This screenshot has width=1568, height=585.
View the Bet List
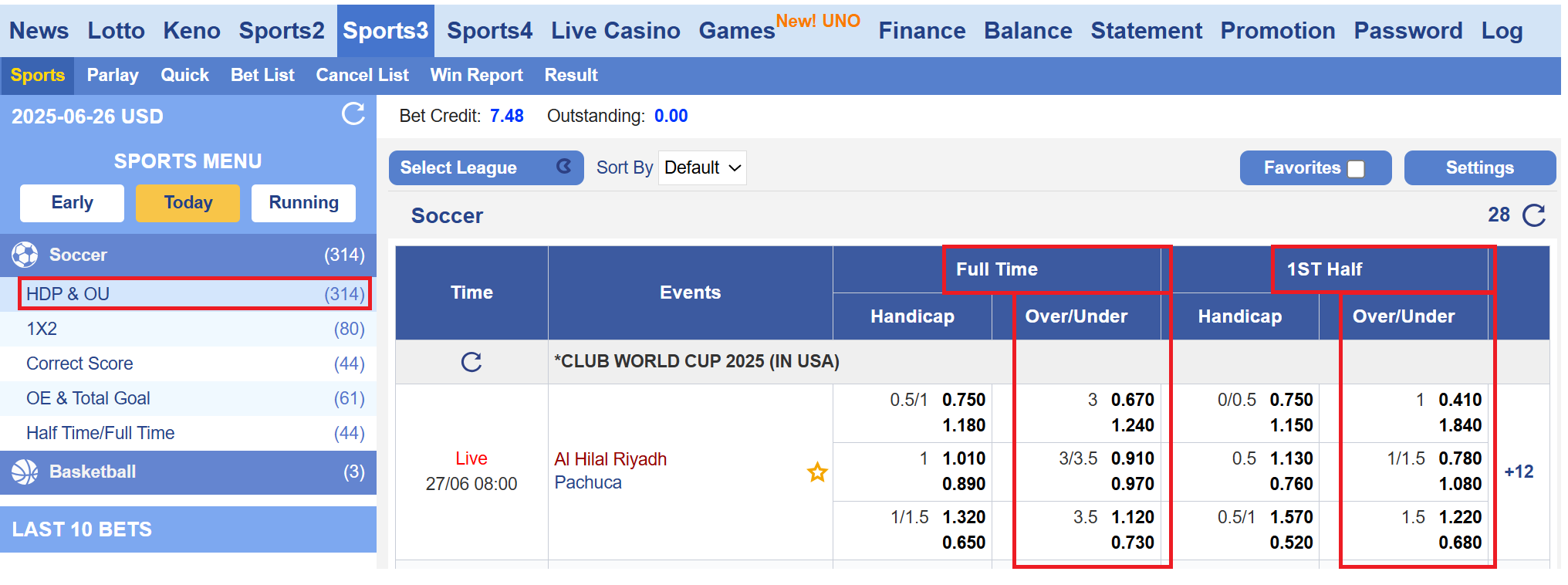pyautogui.click(x=262, y=76)
